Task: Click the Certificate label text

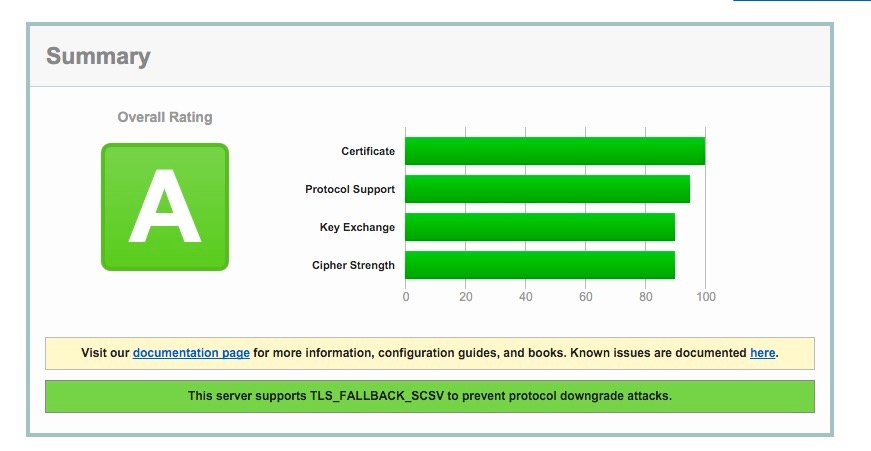Action: tap(367, 152)
